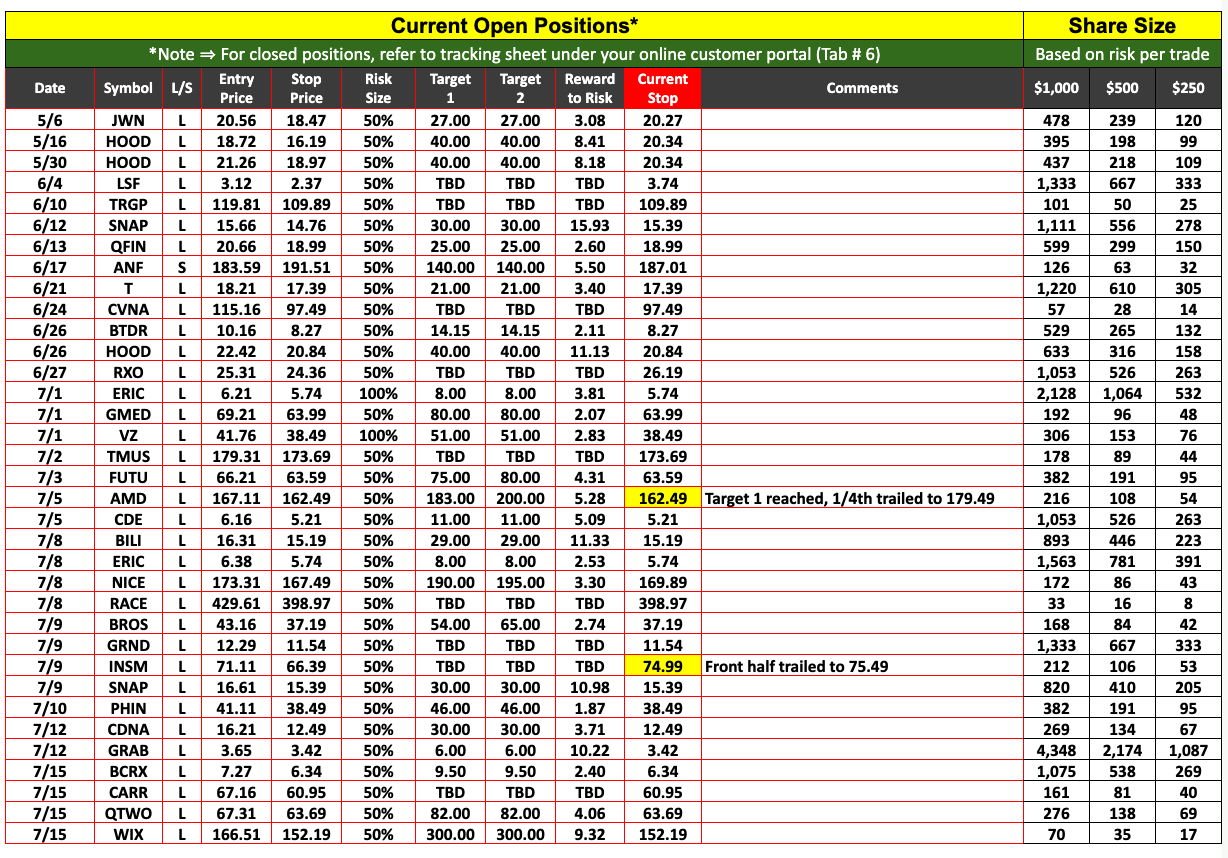The image size is (1228, 858).
Task: Select the "Comments" column header
Action: [862, 88]
